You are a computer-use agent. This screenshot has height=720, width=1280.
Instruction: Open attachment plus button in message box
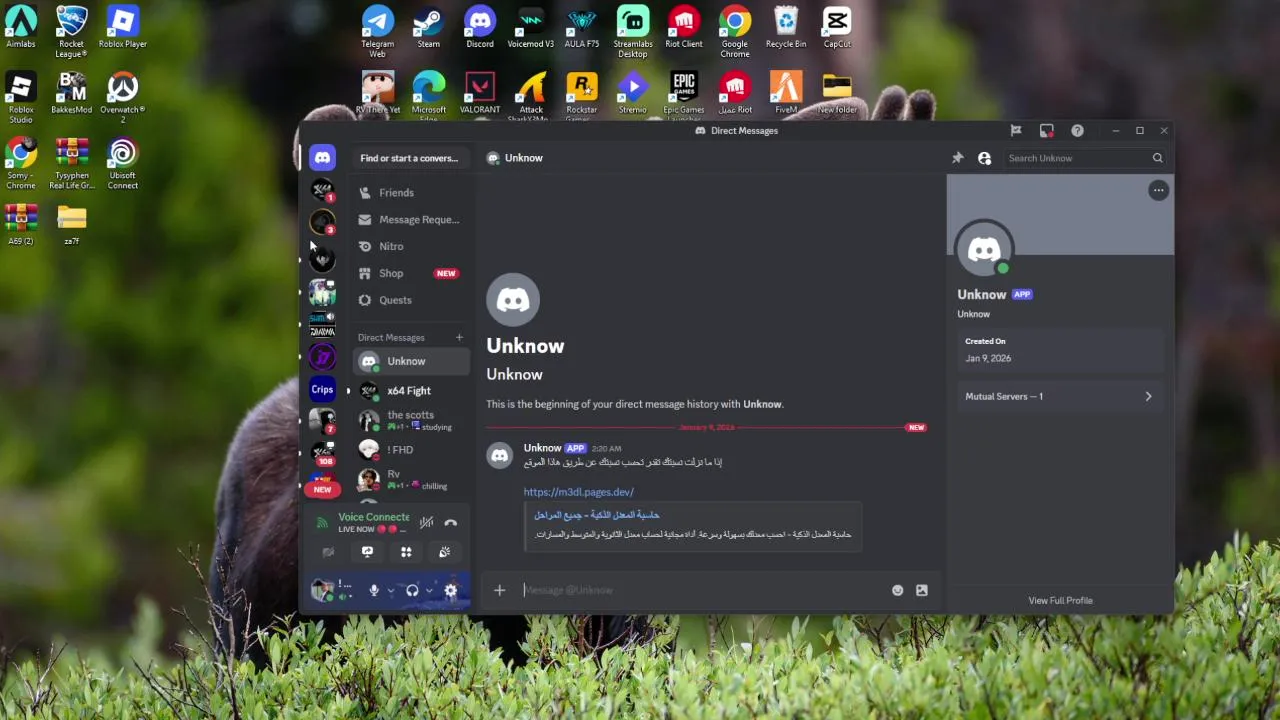point(499,590)
